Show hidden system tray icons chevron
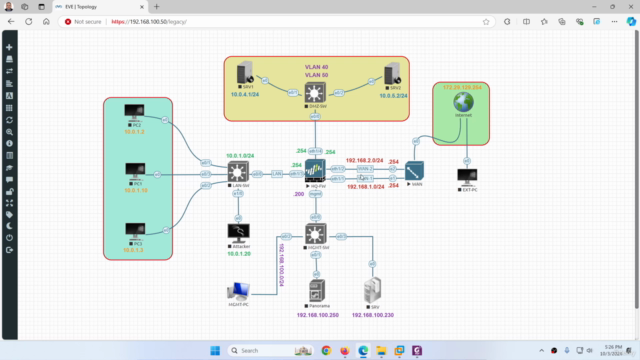This screenshot has width=640, height=360. coord(542,351)
